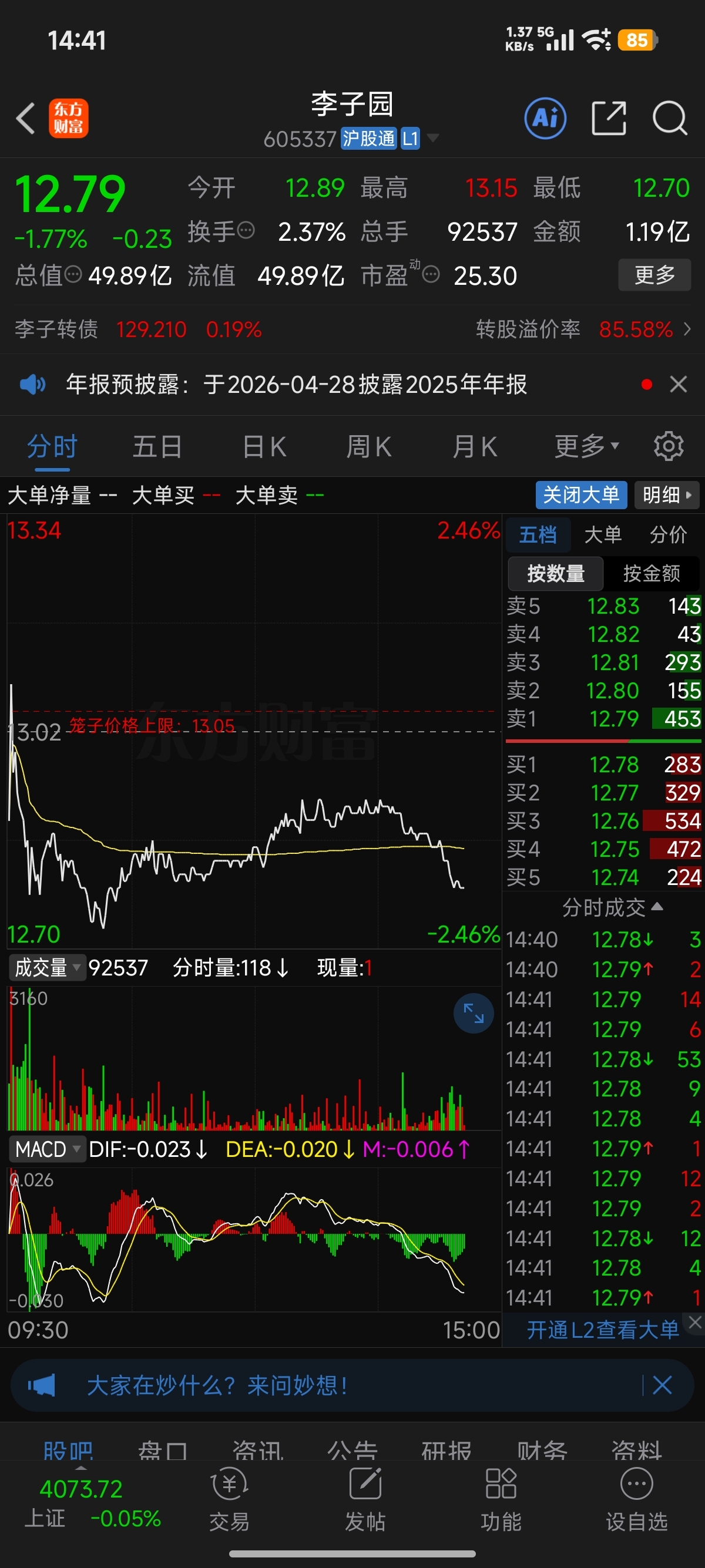The height and width of the screenshot is (1568, 705).
Task: Tap the 东方财富 logo icon
Action: pyautogui.click(x=68, y=118)
